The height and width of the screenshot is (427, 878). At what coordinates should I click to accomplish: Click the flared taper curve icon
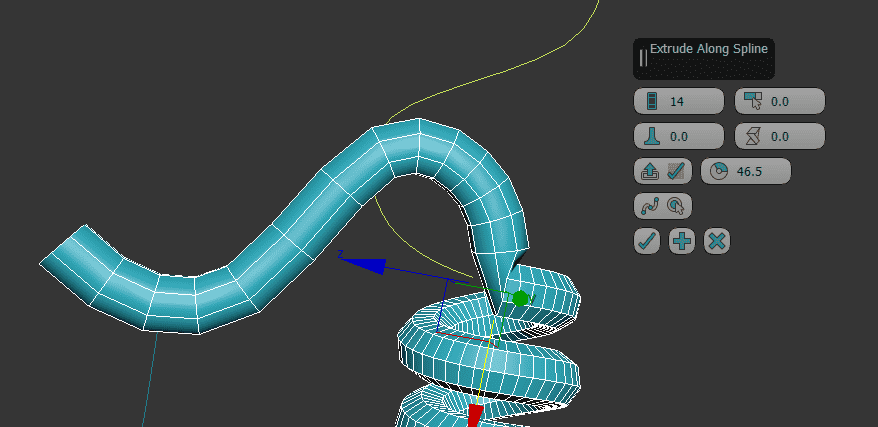pos(651,136)
